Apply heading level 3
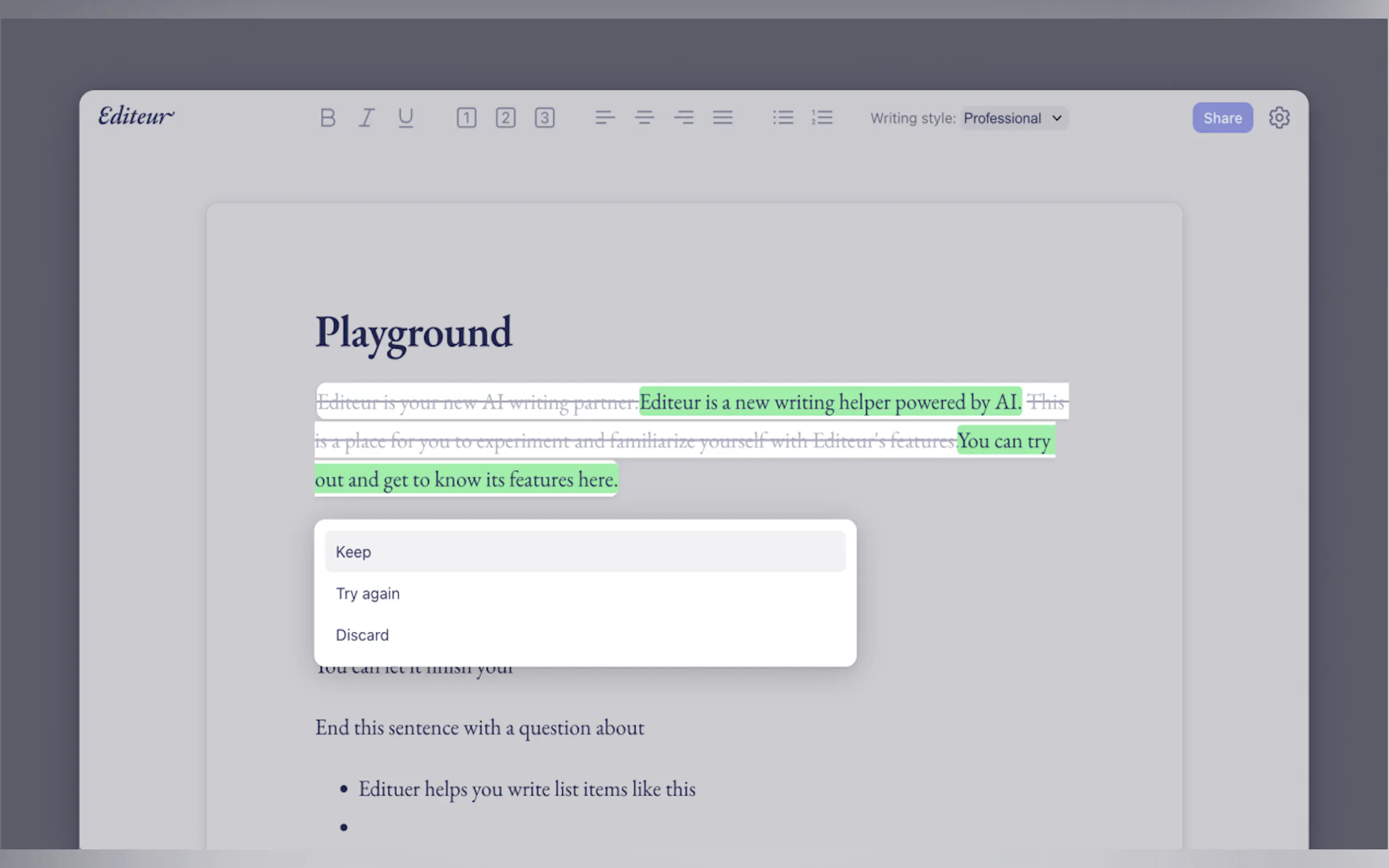Screen dimensions: 1389x868 tap(544, 118)
